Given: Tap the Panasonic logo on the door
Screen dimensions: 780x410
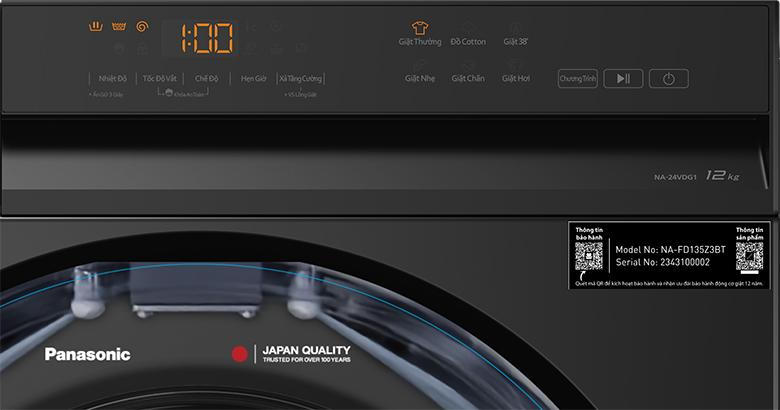Looking at the screenshot, I should pyautogui.click(x=88, y=354).
